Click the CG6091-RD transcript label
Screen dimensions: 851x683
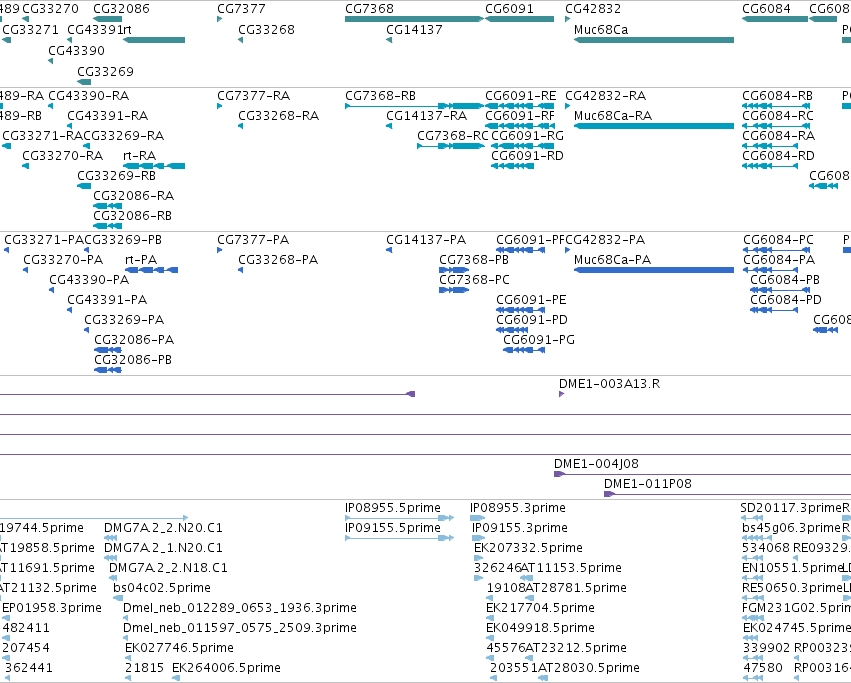click(x=527, y=156)
